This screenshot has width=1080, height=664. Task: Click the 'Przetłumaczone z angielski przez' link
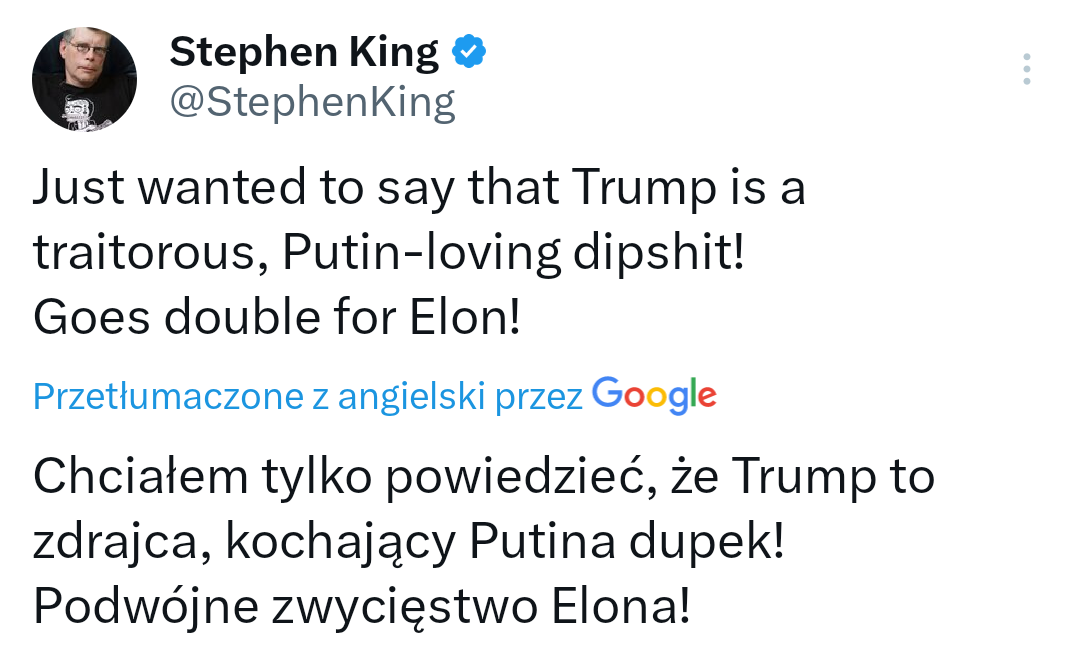[308, 398]
